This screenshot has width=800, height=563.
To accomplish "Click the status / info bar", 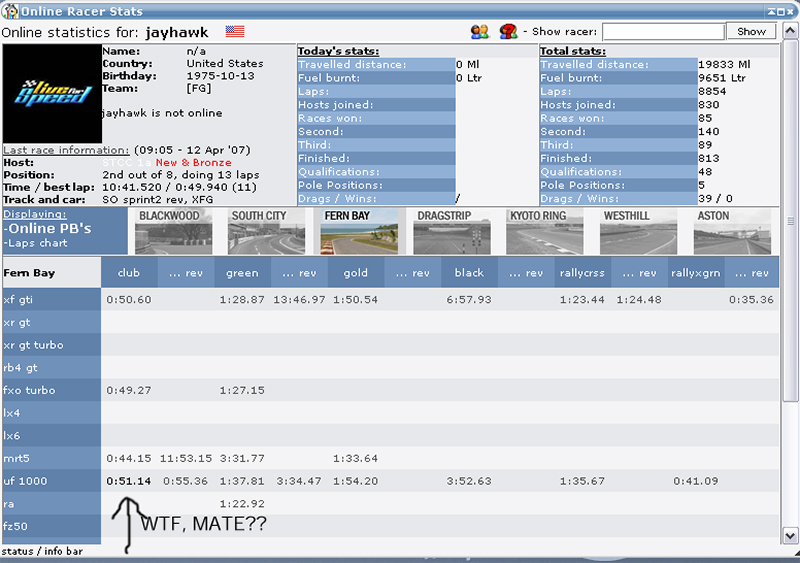I will tap(42, 551).
